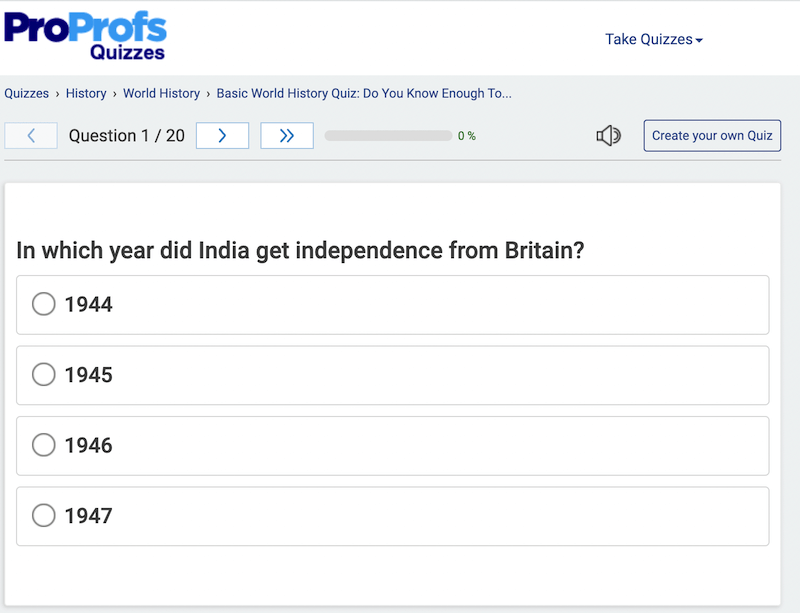The width and height of the screenshot is (800, 613).
Task: Skip ahead with double-arrow button
Action: [x=287, y=136]
